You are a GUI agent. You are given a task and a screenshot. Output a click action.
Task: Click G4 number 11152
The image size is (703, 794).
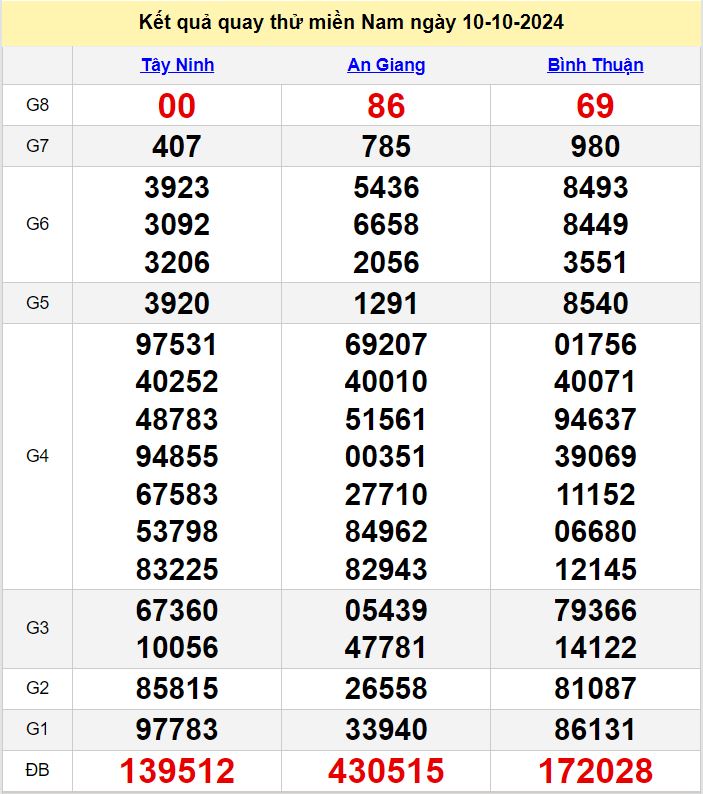(x=595, y=494)
